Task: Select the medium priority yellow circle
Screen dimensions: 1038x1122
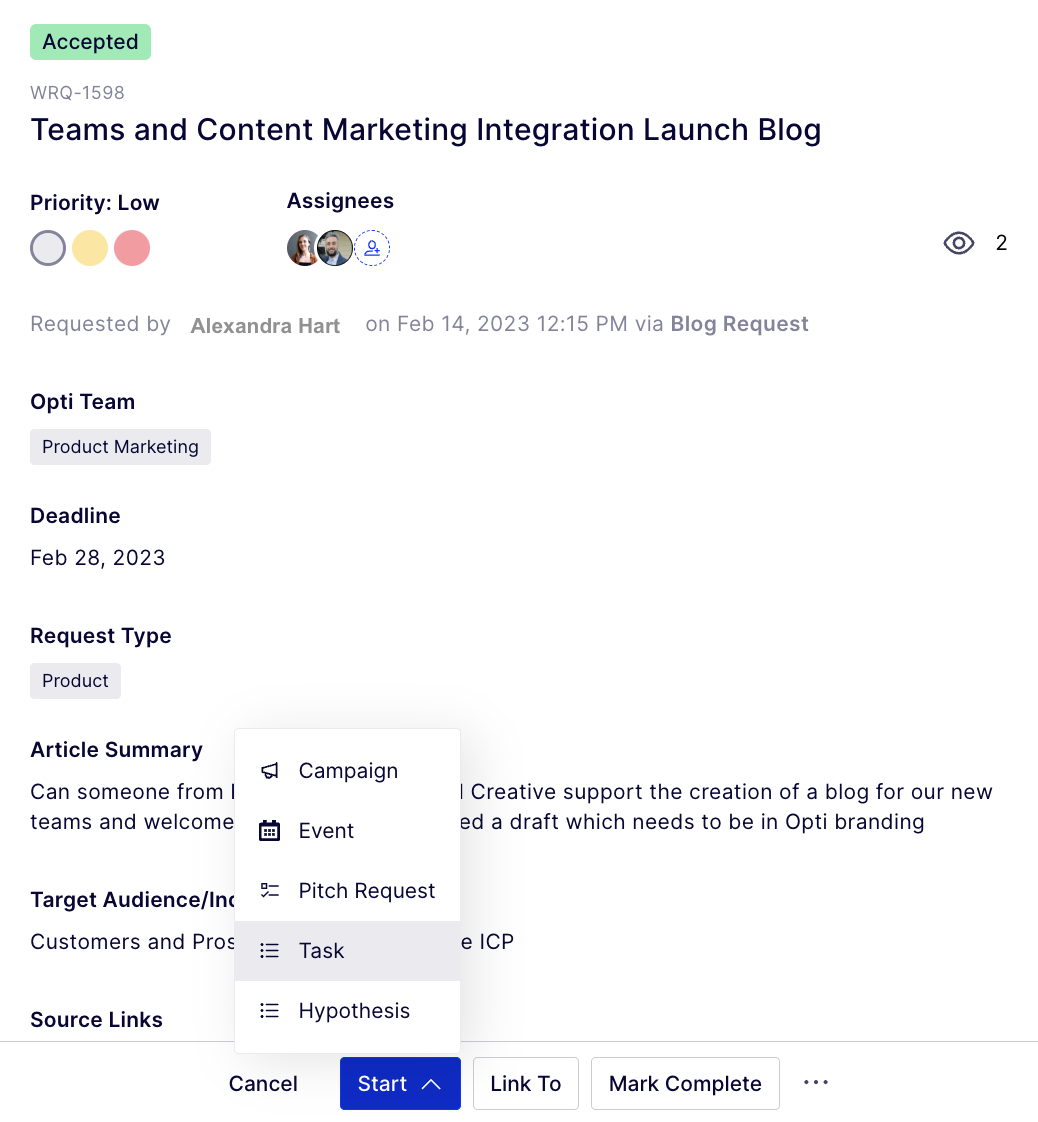Action: pos(90,248)
